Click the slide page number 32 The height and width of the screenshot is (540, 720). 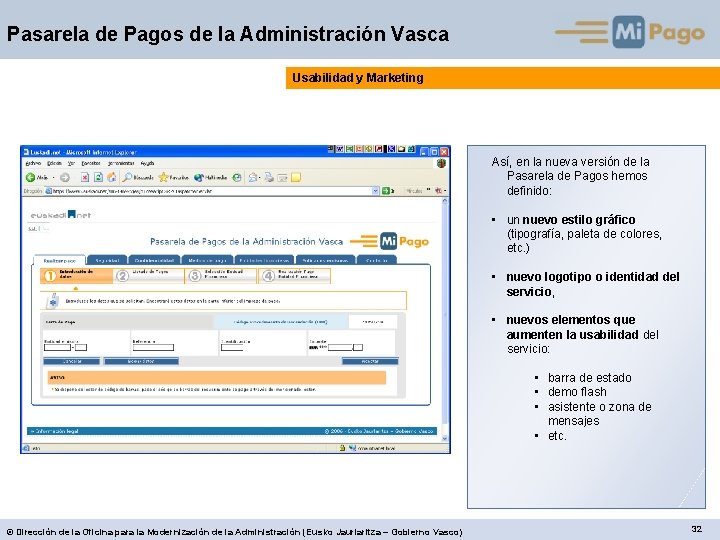tap(697, 529)
